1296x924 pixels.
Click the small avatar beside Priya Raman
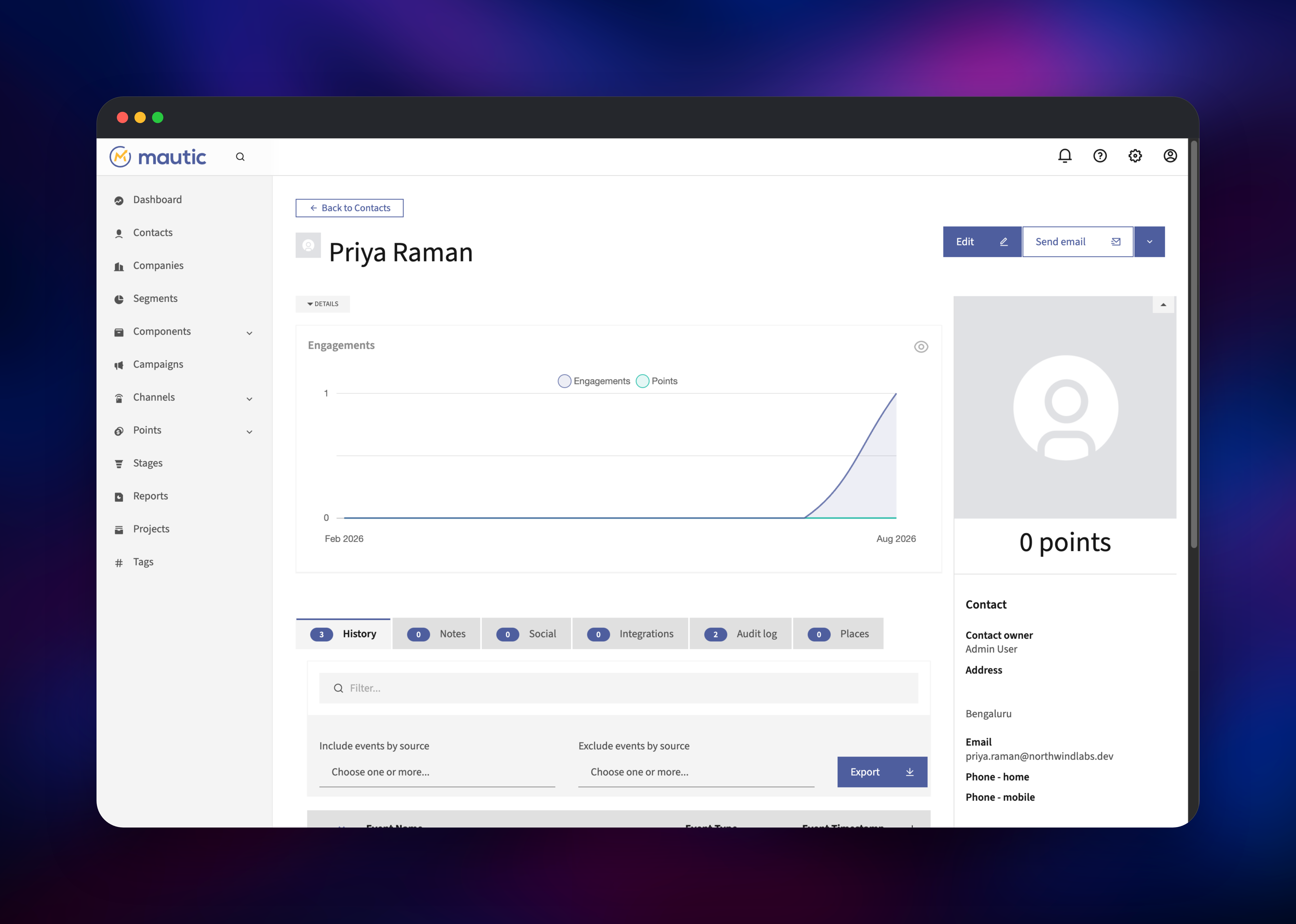click(308, 245)
